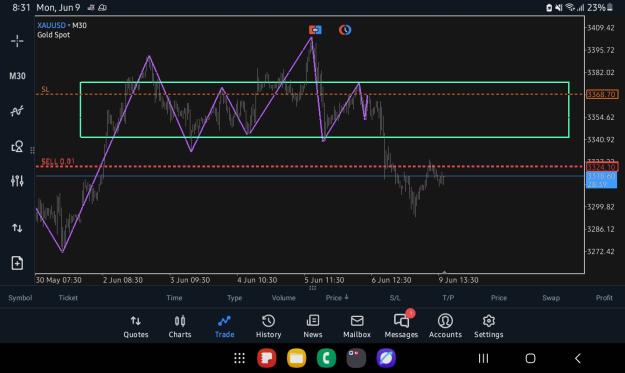Viewport: 625px width, 373px height.
Task: Create a new order with the document-plus icon
Action: click(x=17, y=263)
